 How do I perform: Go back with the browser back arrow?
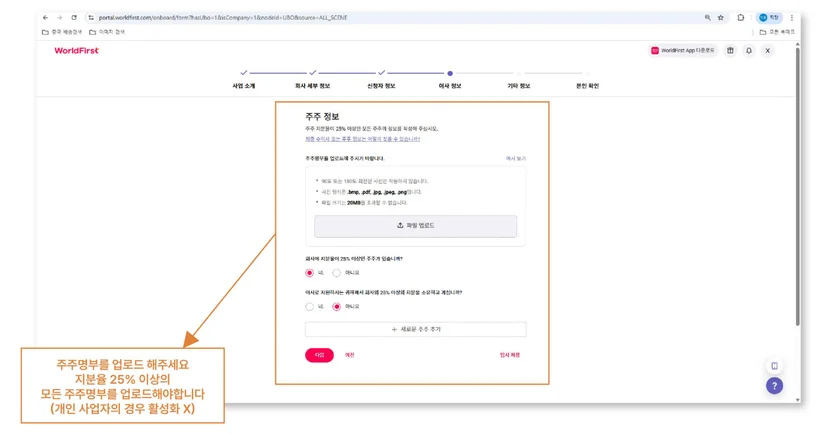45,17
